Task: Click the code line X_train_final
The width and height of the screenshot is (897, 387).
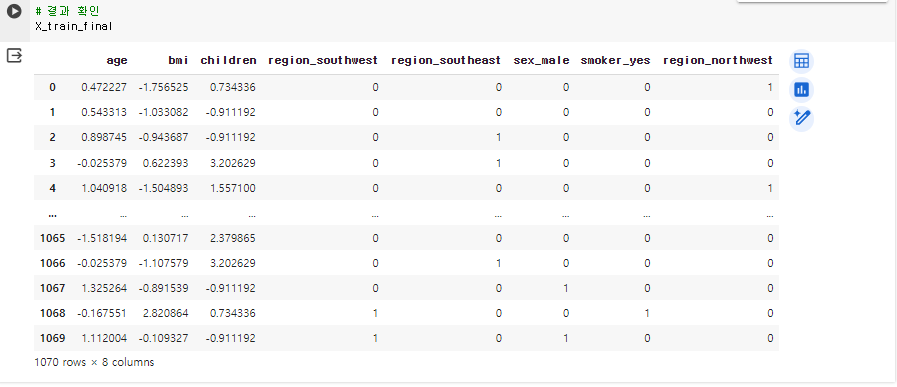Action: click(x=73, y=26)
